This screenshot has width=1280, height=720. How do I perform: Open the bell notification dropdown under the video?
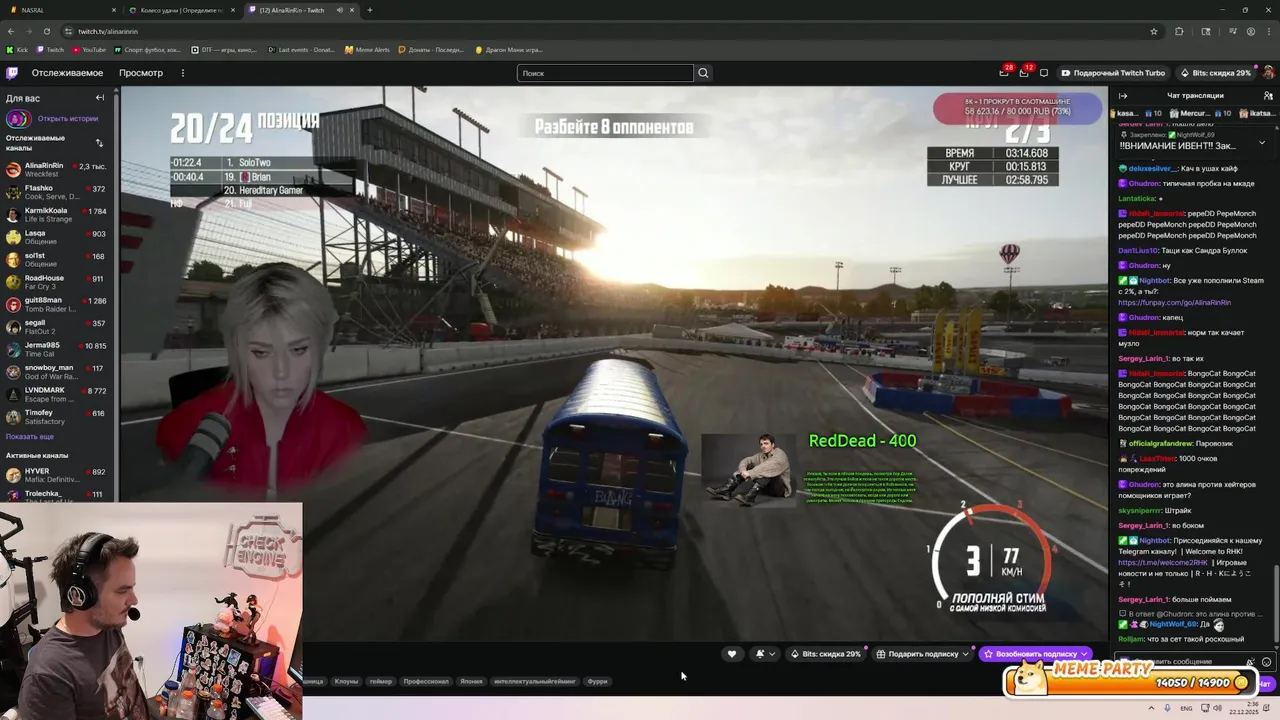pos(765,654)
